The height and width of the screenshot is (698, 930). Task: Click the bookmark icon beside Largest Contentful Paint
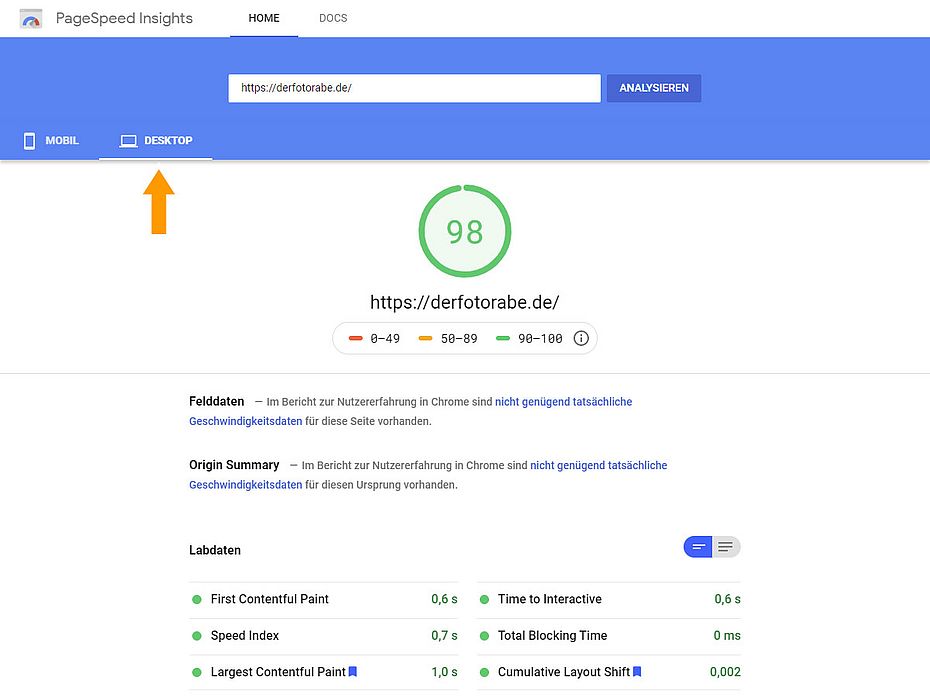pyautogui.click(x=352, y=671)
